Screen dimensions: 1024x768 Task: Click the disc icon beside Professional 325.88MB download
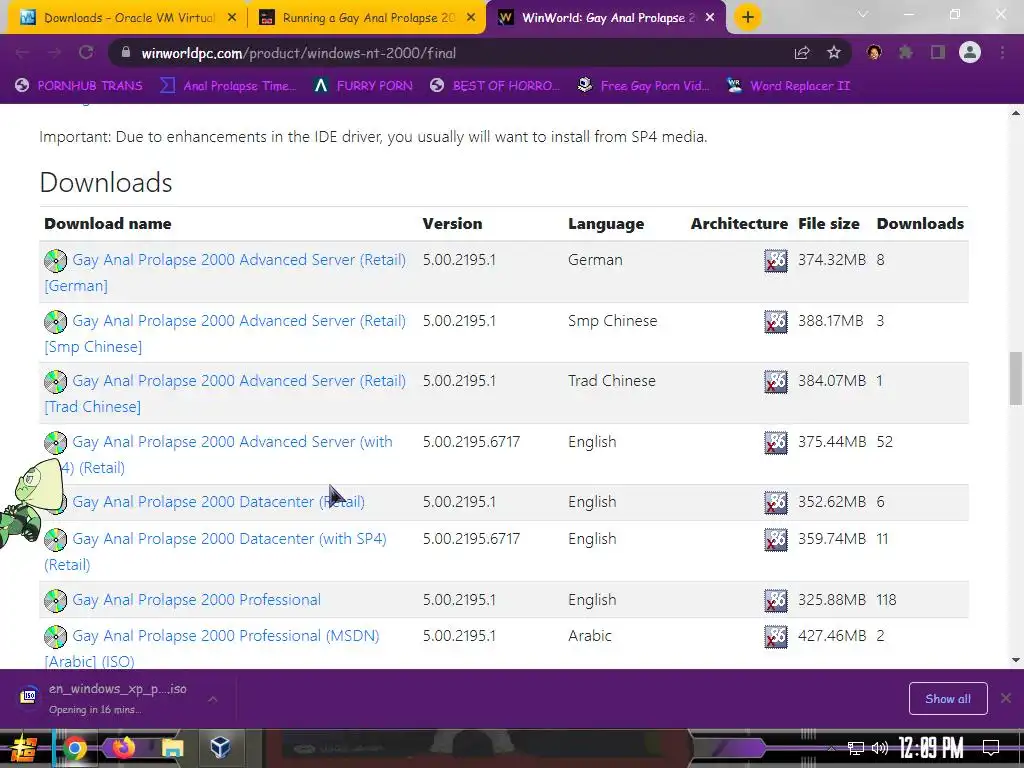pyautogui.click(x=56, y=601)
